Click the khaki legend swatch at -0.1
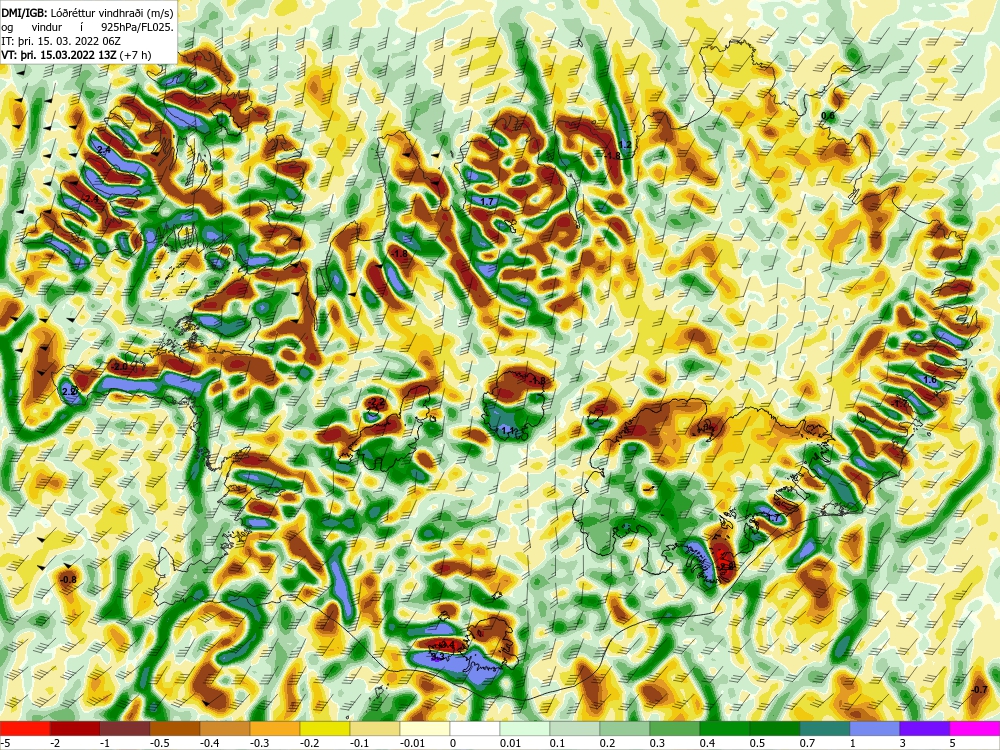The width and height of the screenshot is (1000, 750). (x=375, y=728)
